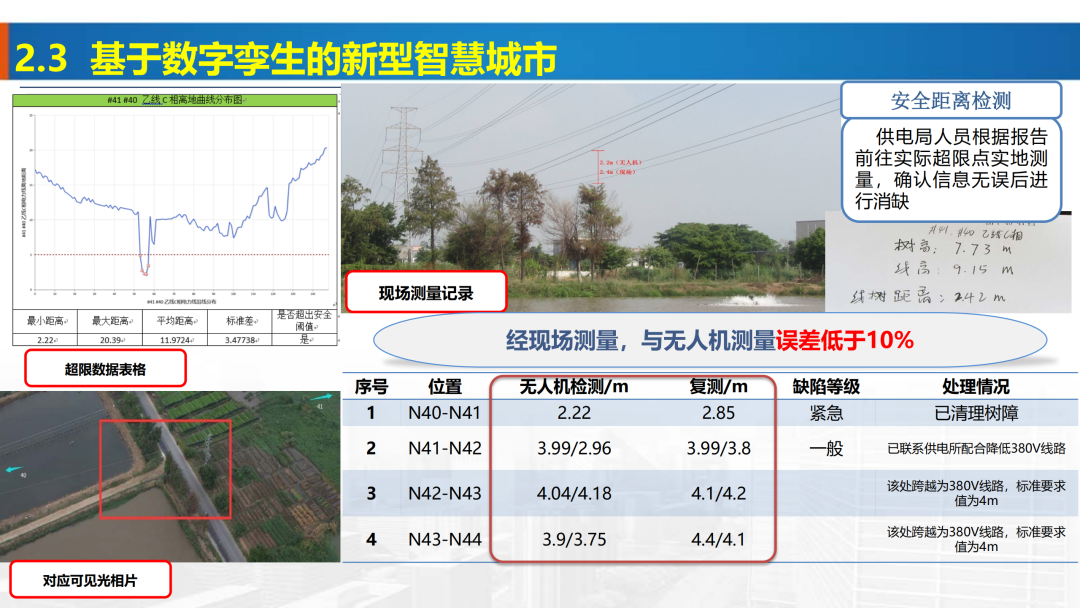Click the '标准差' table header in chart
This screenshot has height=608, width=1080.
click(240, 321)
